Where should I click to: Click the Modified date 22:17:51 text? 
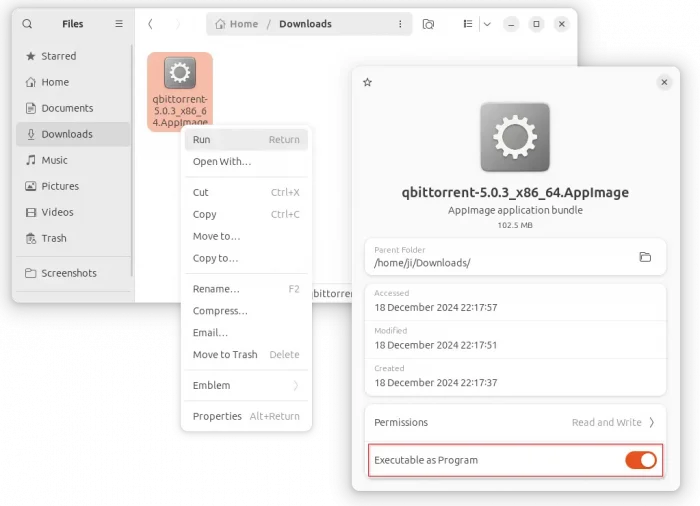(x=436, y=345)
